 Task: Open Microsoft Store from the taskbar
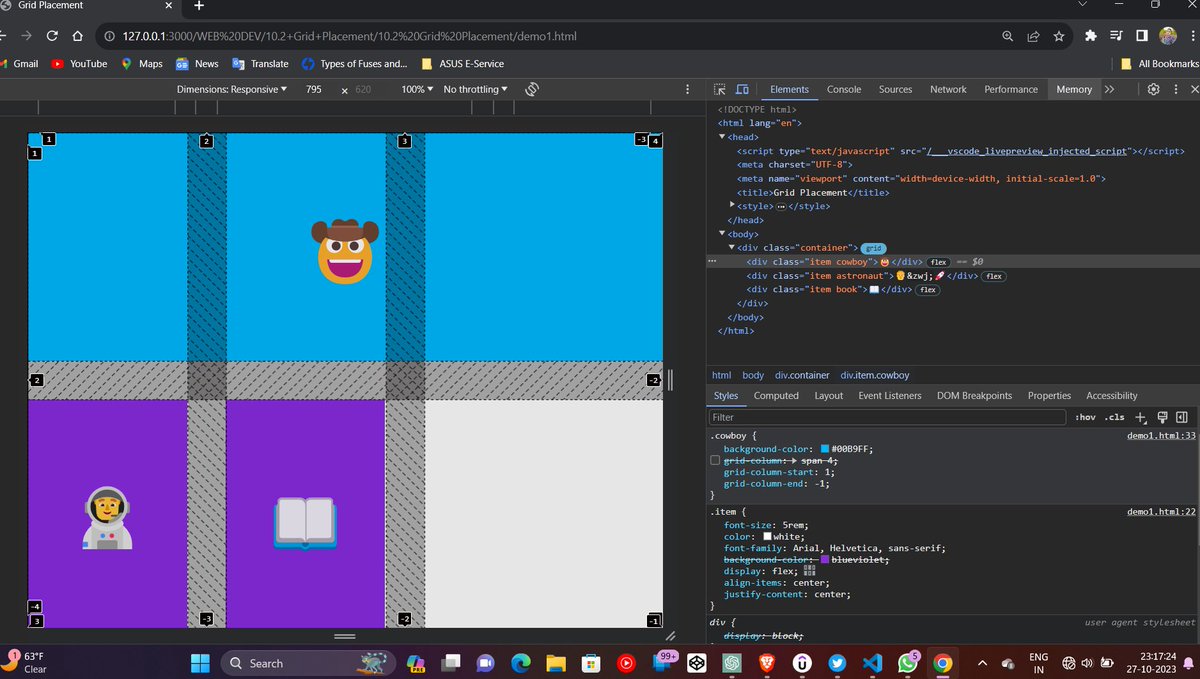coord(590,663)
